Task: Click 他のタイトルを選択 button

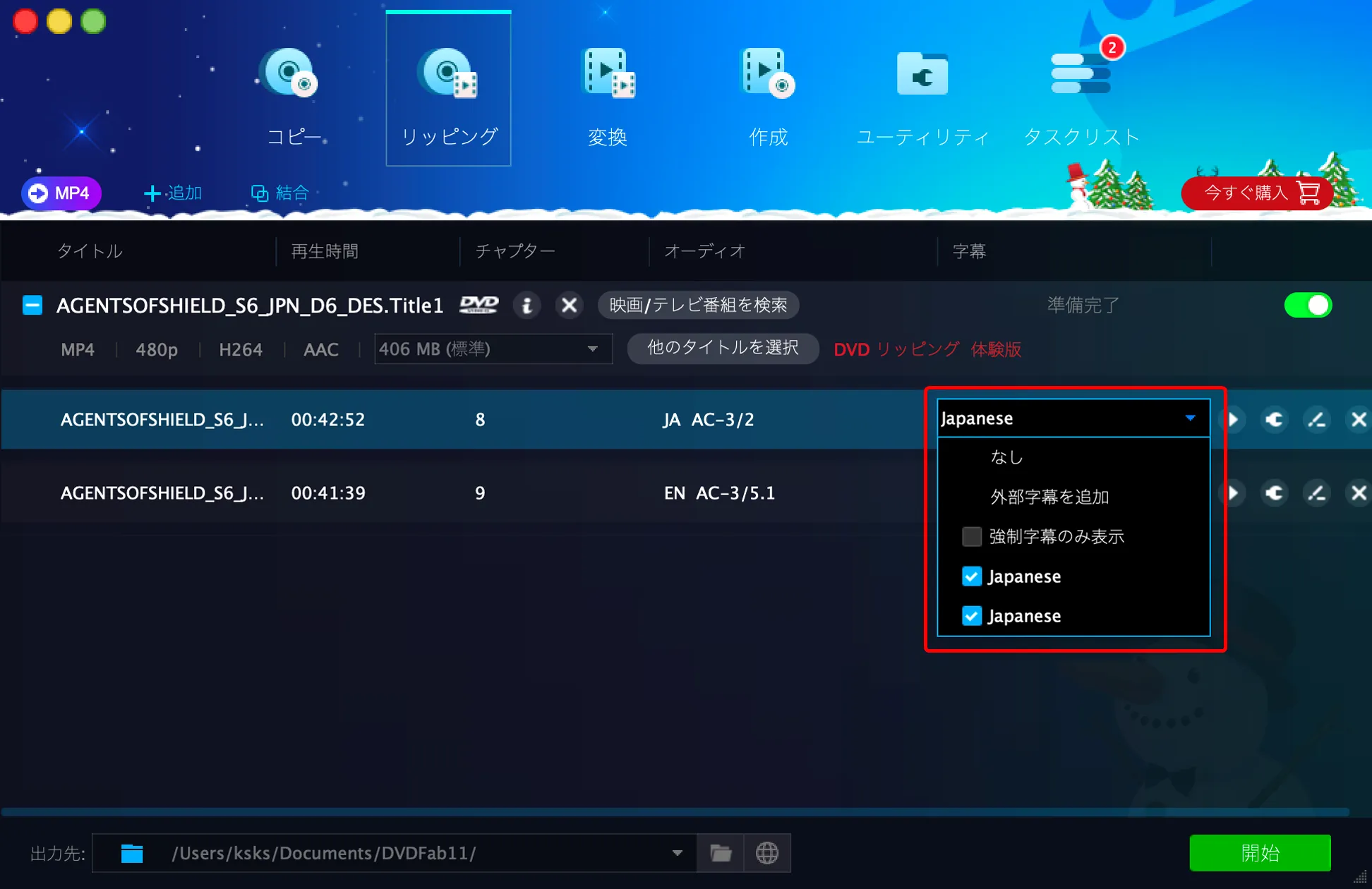Action: coord(723,349)
